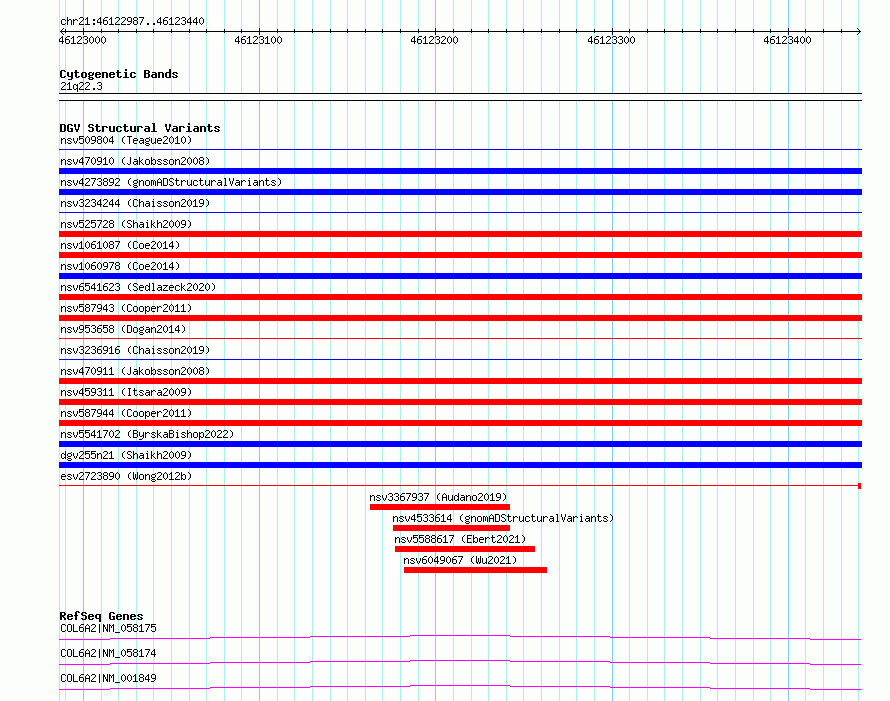This screenshot has height=701, width=890.
Task: Select nsv4533614 (gnomADStructuralVariants) short variant label
Action: 503,518
